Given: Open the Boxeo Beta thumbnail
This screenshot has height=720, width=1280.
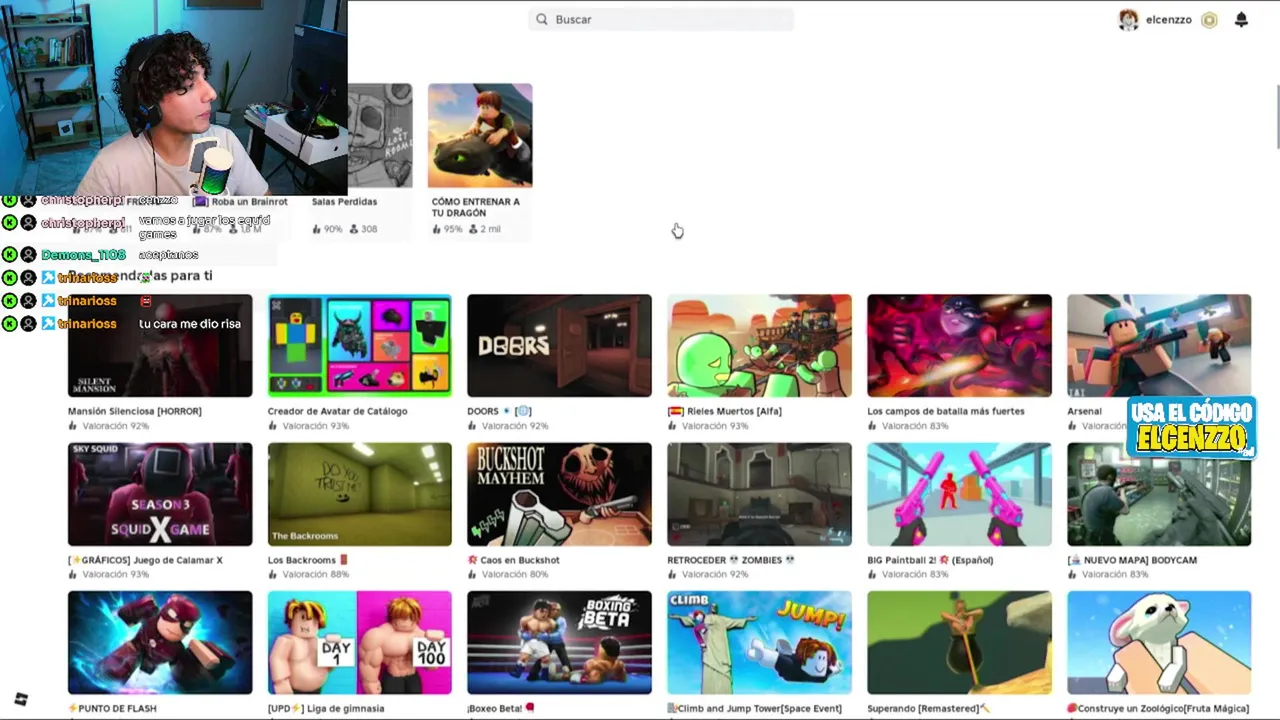Looking at the screenshot, I should [559, 642].
